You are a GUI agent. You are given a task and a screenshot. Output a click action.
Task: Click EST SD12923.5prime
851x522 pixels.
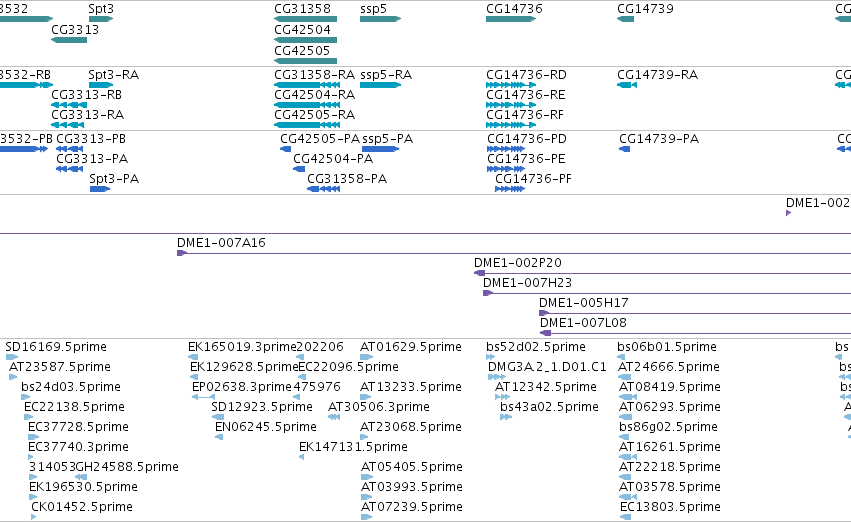218,417
